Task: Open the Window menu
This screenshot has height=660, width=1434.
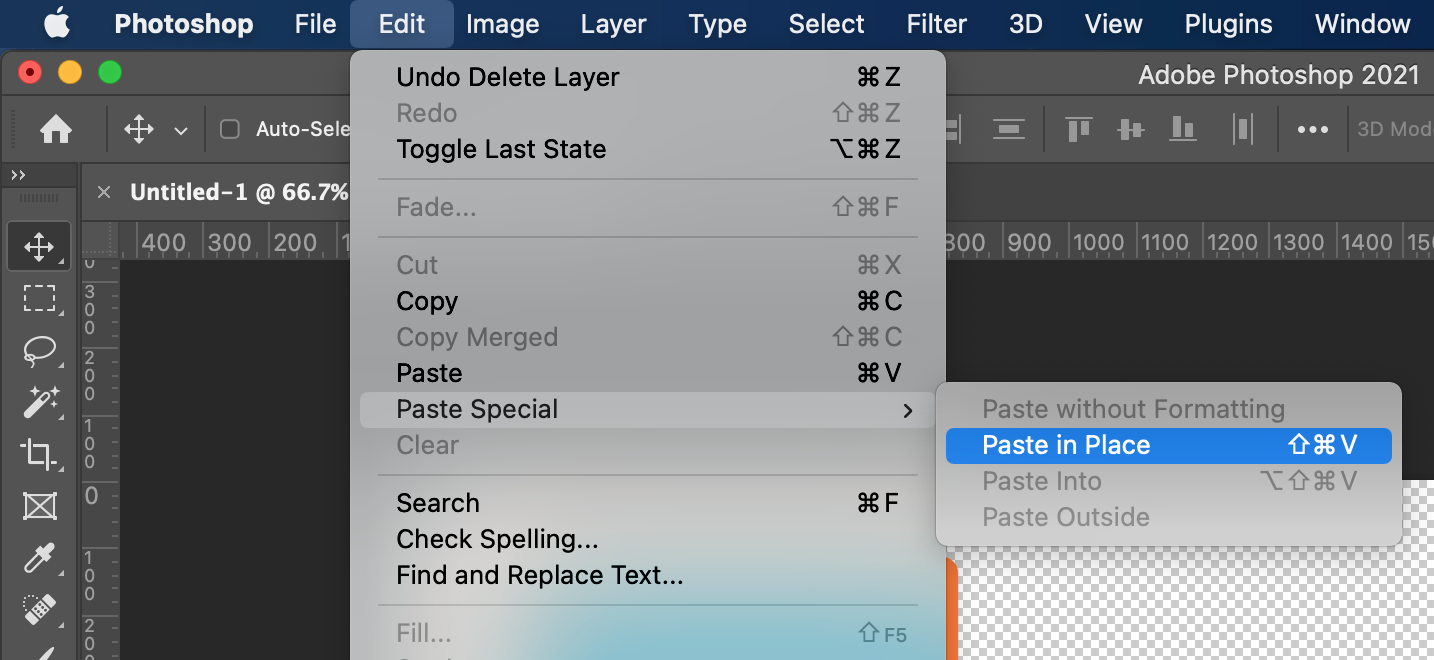Action: pos(1362,24)
